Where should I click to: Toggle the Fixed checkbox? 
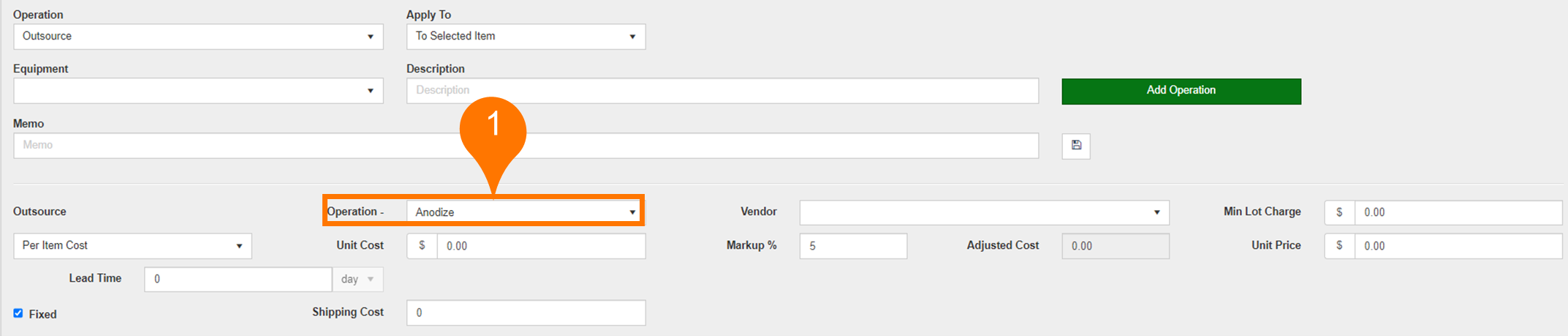[x=18, y=313]
